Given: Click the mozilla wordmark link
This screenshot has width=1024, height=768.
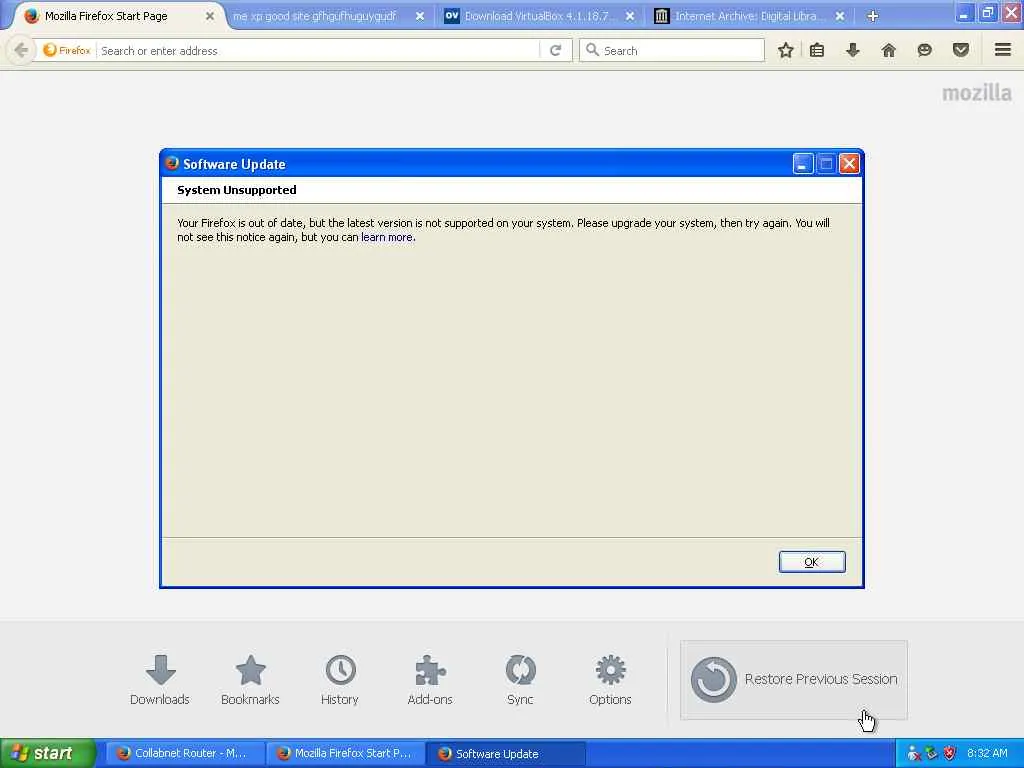Looking at the screenshot, I should (x=976, y=93).
